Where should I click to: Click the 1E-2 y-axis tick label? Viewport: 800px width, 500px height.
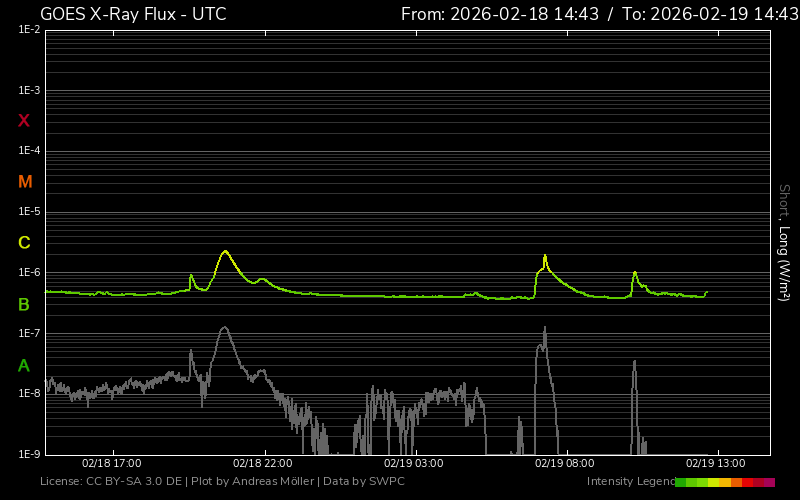(x=29, y=30)
